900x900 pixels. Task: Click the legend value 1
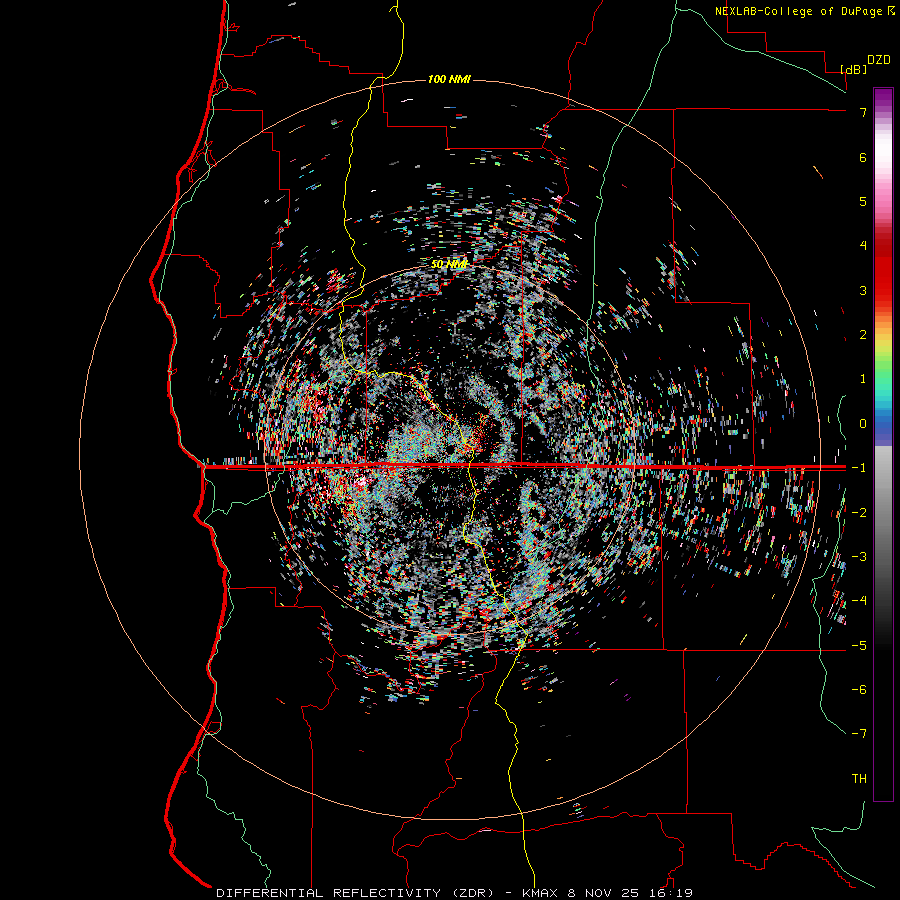[863, 379]
